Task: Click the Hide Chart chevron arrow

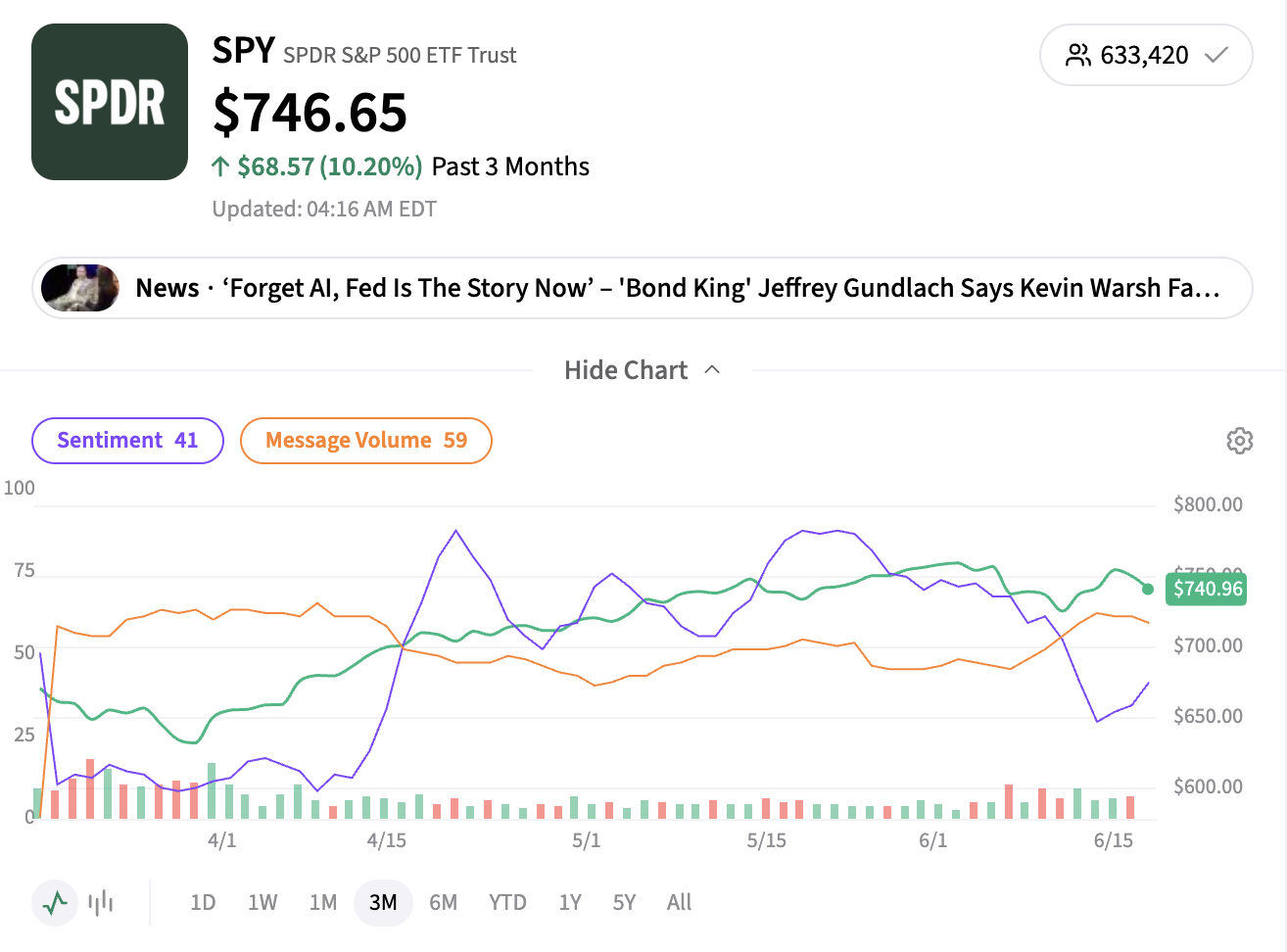Action: point(712,370)
